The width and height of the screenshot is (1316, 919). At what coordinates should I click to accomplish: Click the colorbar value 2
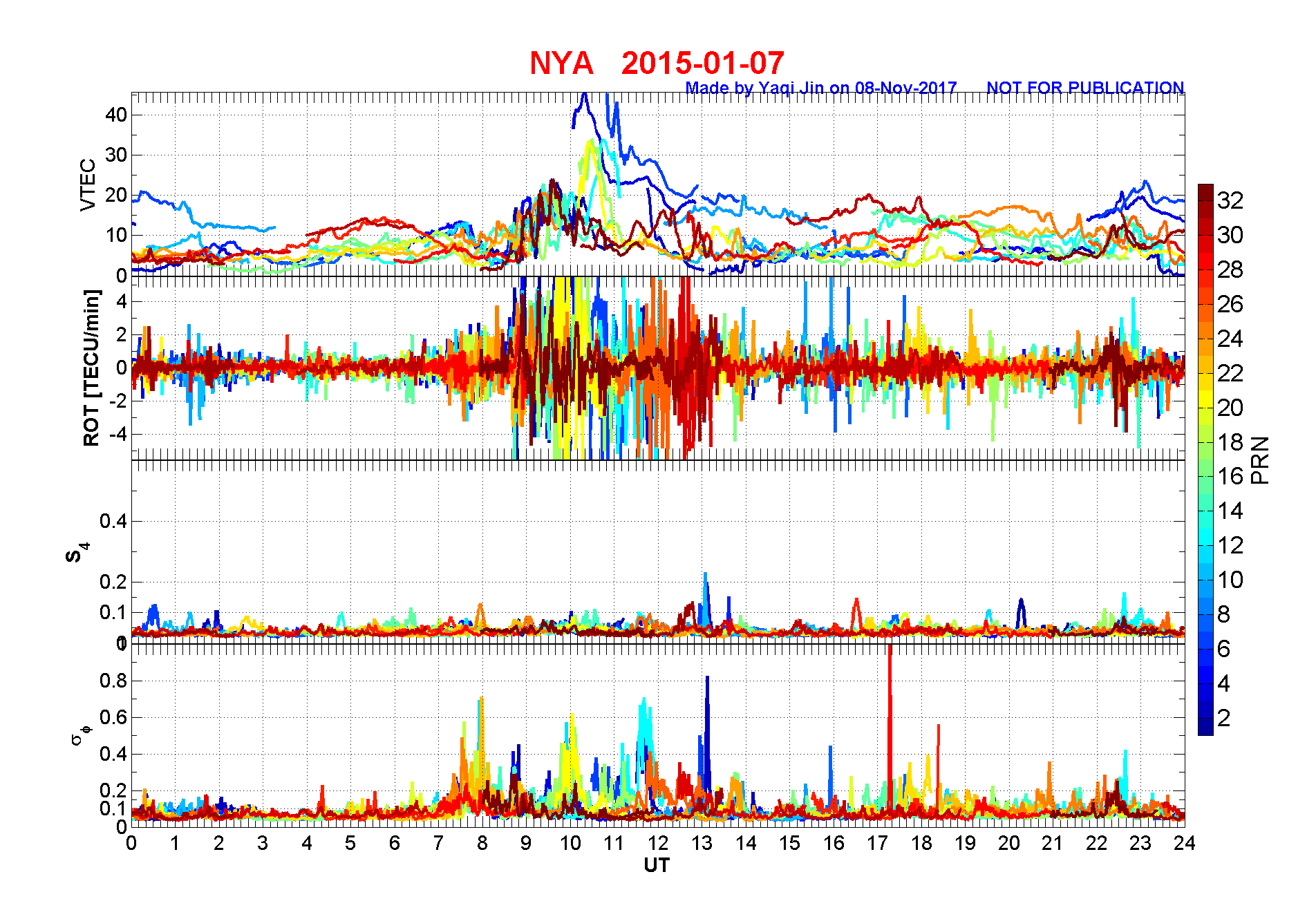tap(1223, 718)
